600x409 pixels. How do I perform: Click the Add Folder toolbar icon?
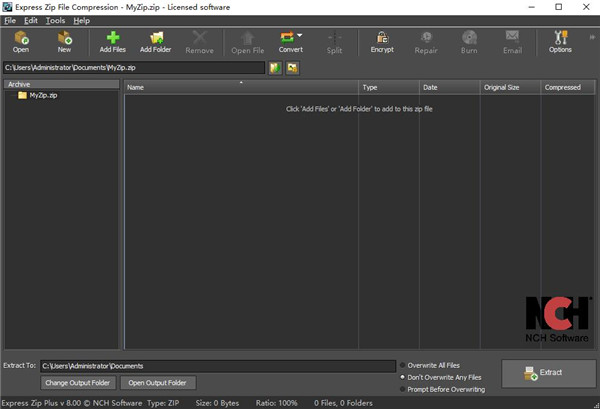coord(156,41)
